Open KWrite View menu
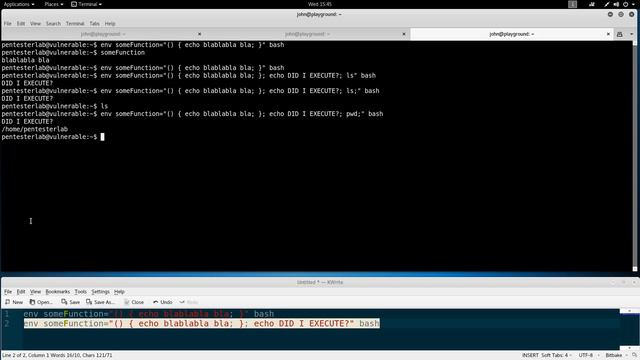The image size is (640, 360). [x=36, y=292]
